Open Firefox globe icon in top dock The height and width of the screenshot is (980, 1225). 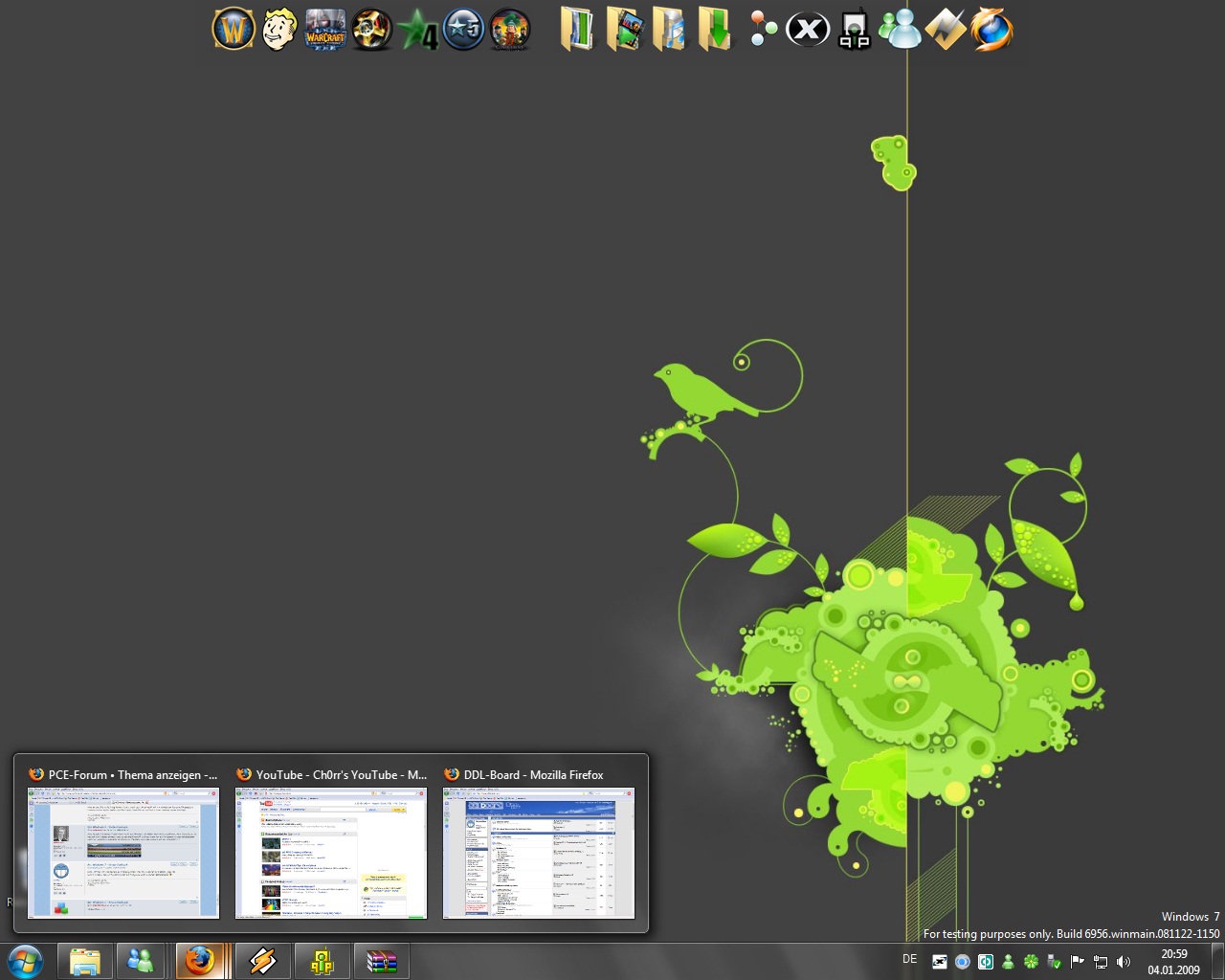click(x=991, y=30)
